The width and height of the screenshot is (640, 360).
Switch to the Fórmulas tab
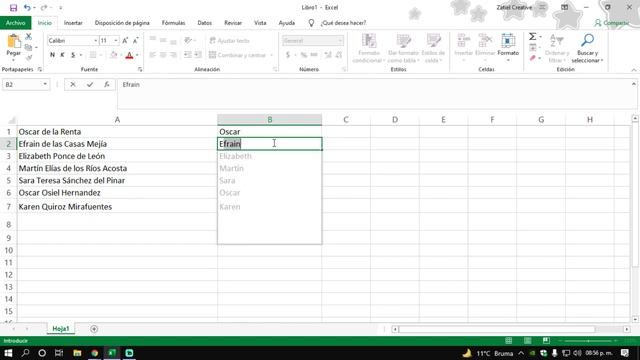(173, 23)
